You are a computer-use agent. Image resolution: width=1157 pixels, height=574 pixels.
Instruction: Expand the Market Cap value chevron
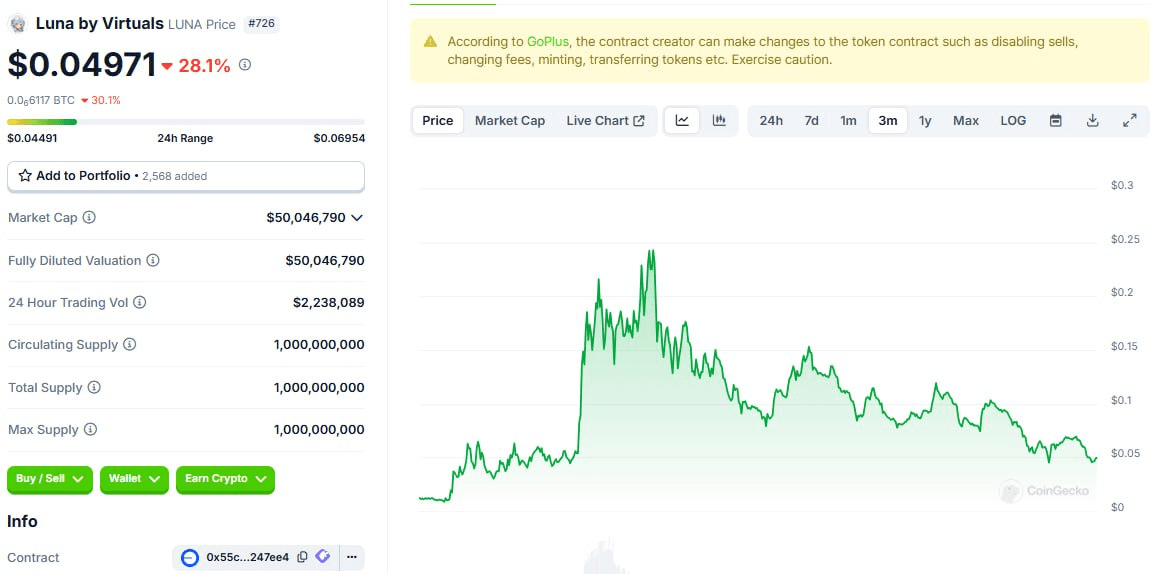[357, 218]
